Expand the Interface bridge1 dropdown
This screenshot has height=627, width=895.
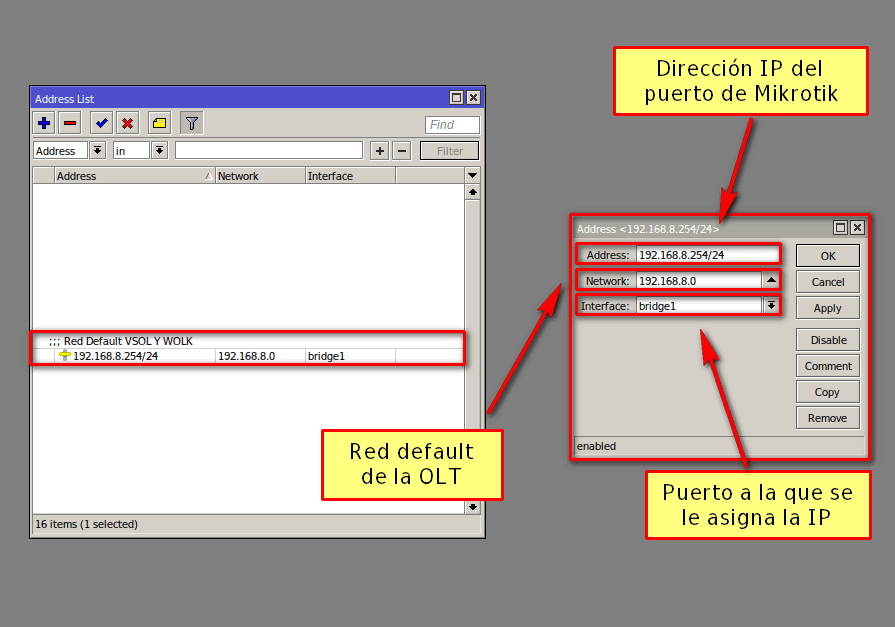pos(771,306)
